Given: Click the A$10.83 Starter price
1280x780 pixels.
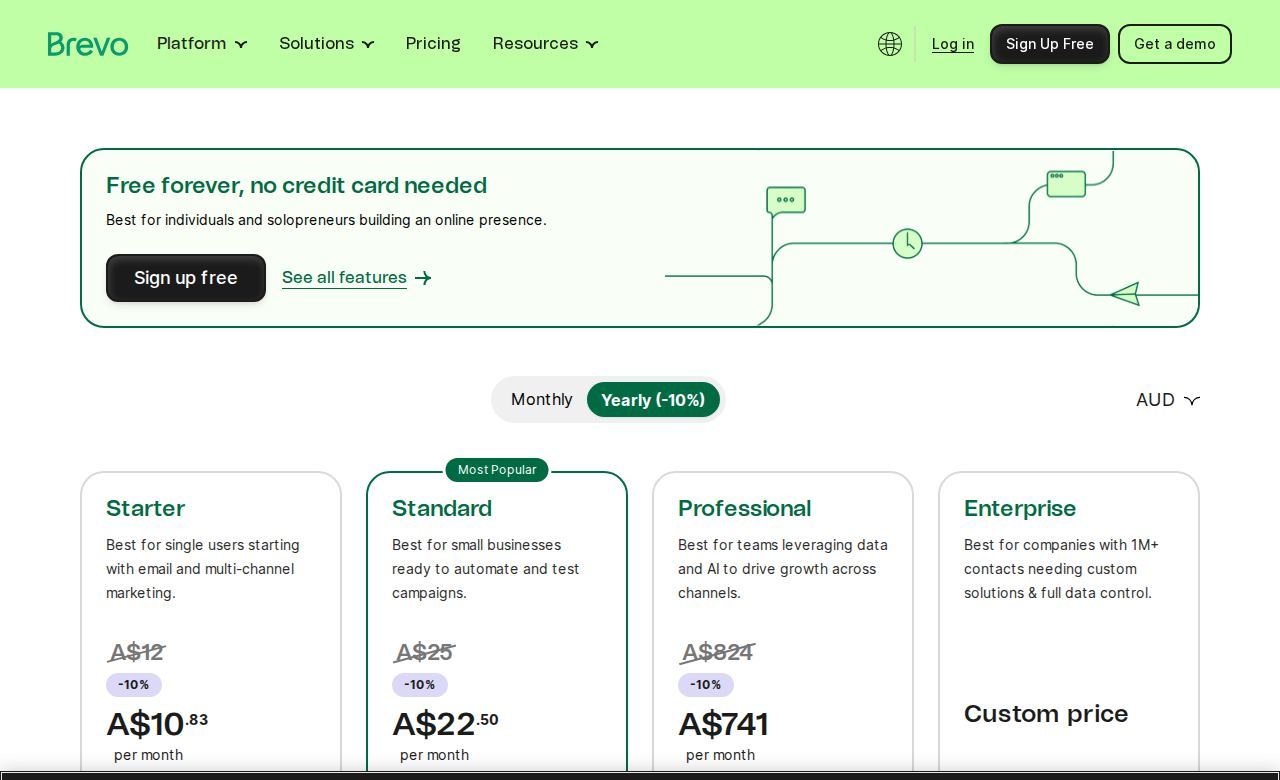Looking at the screenshot, I should [x=157, y=724].
